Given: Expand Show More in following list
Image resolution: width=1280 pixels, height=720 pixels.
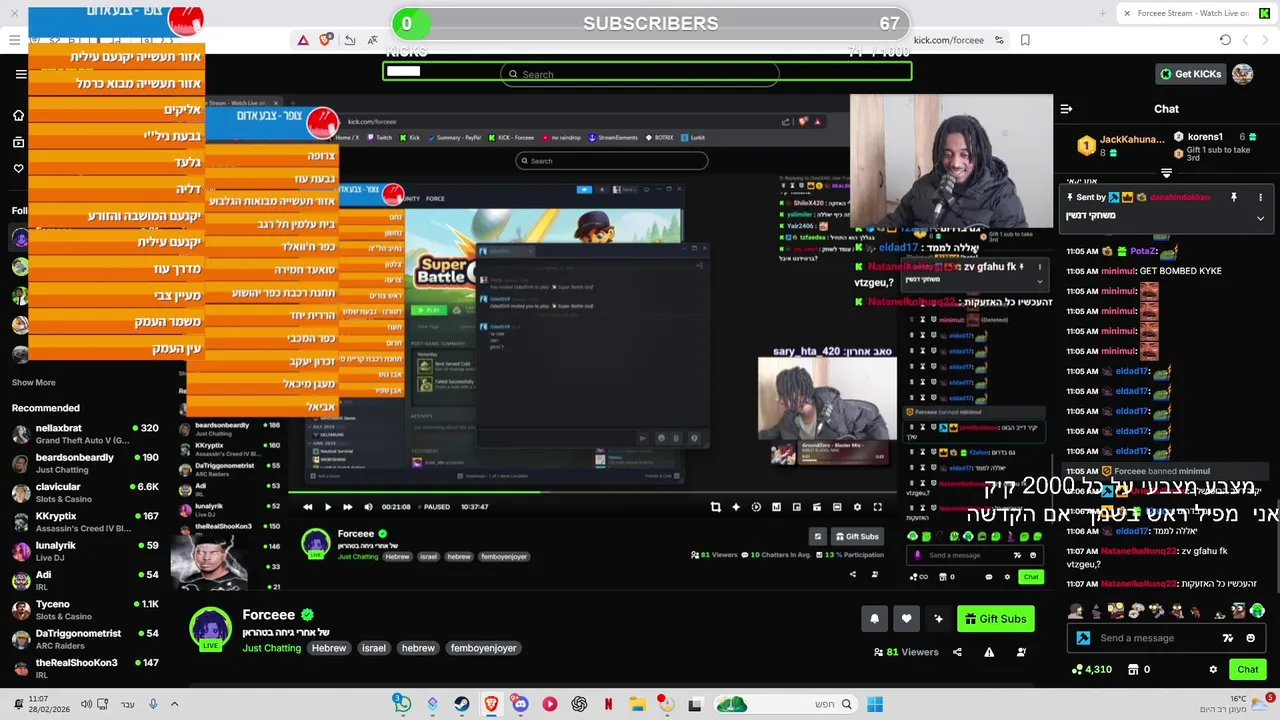Looking at the screenshot, I should [33, 382].
